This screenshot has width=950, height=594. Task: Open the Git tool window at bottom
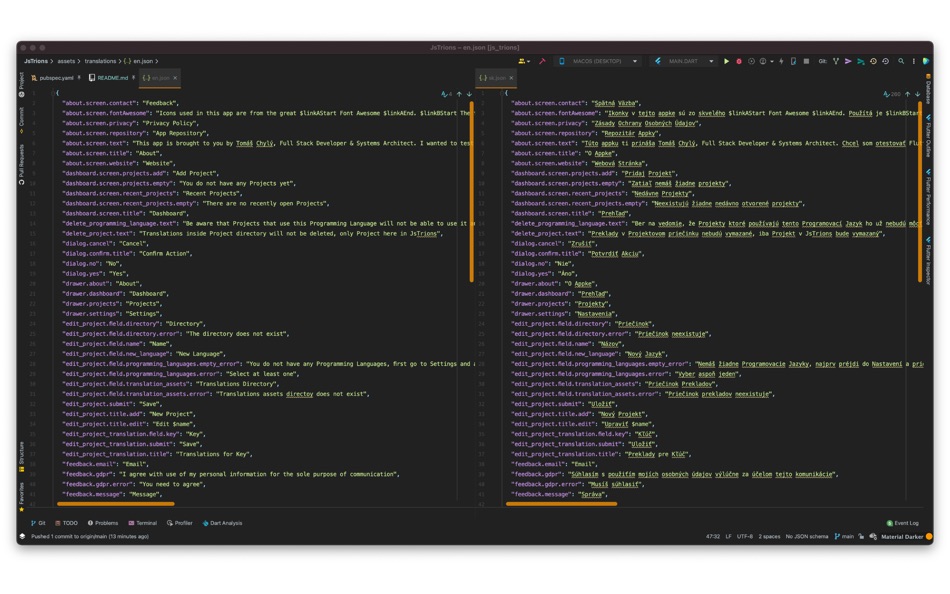[38, 523]
